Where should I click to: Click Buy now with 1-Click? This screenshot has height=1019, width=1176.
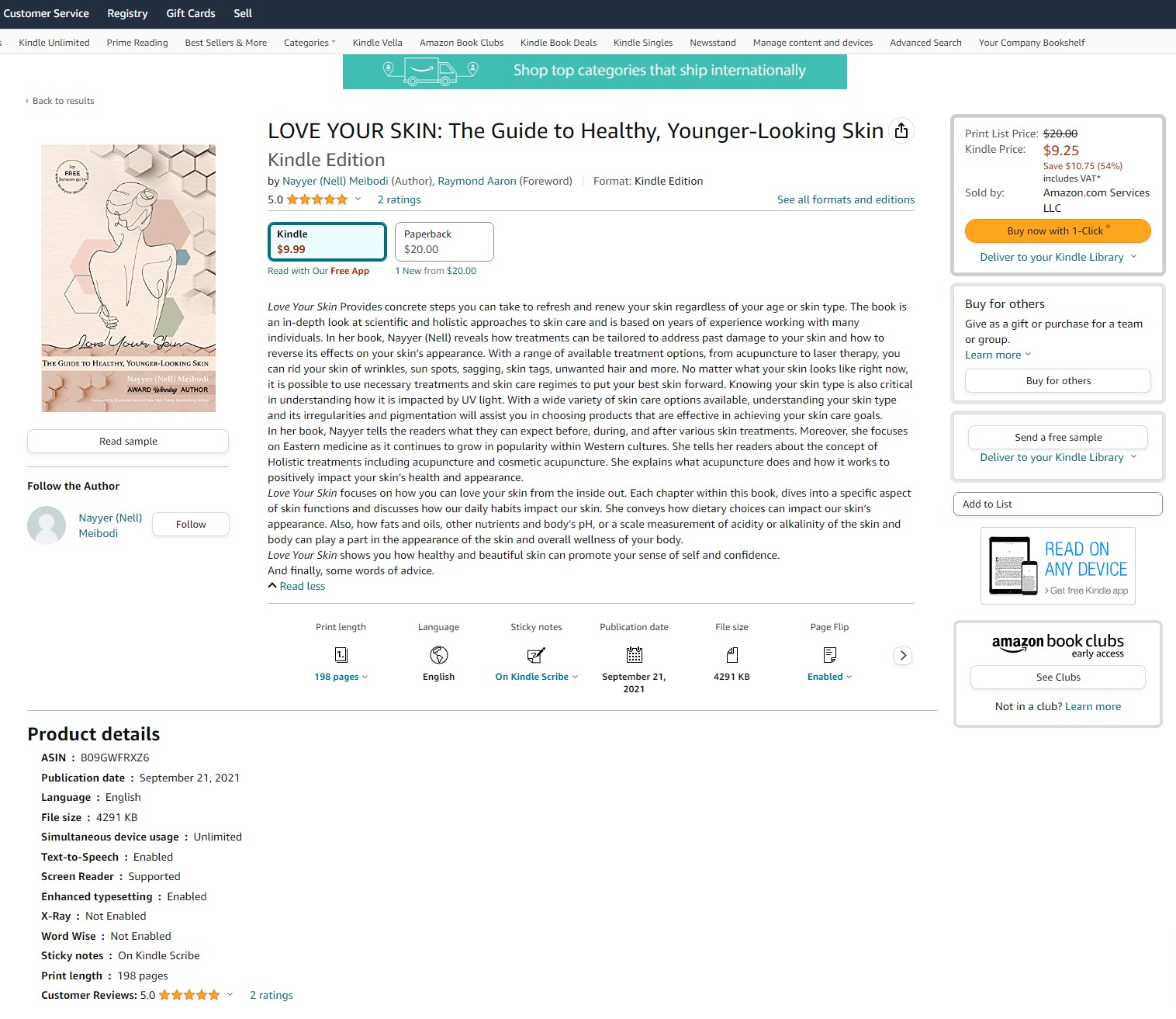1058,230
